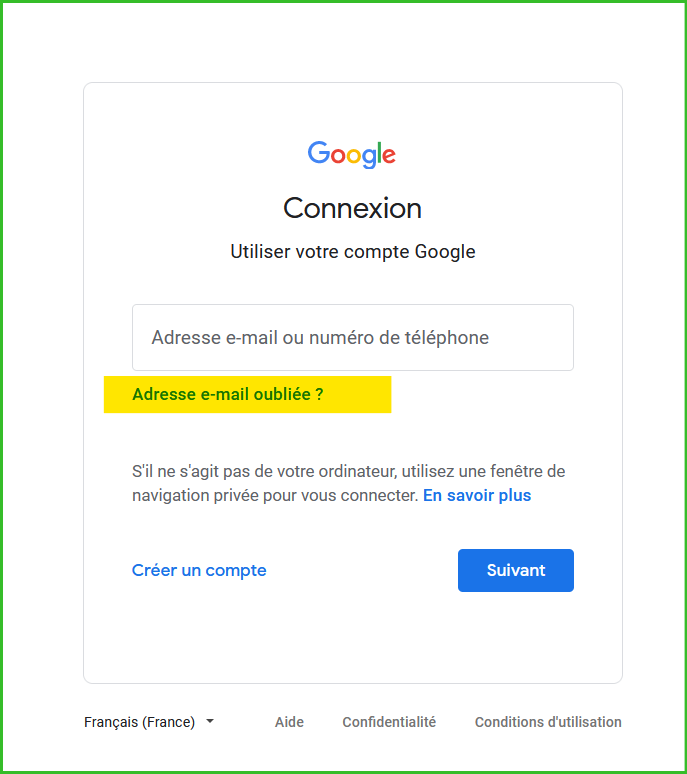Open the Français (France) language selector

(140, 722)
